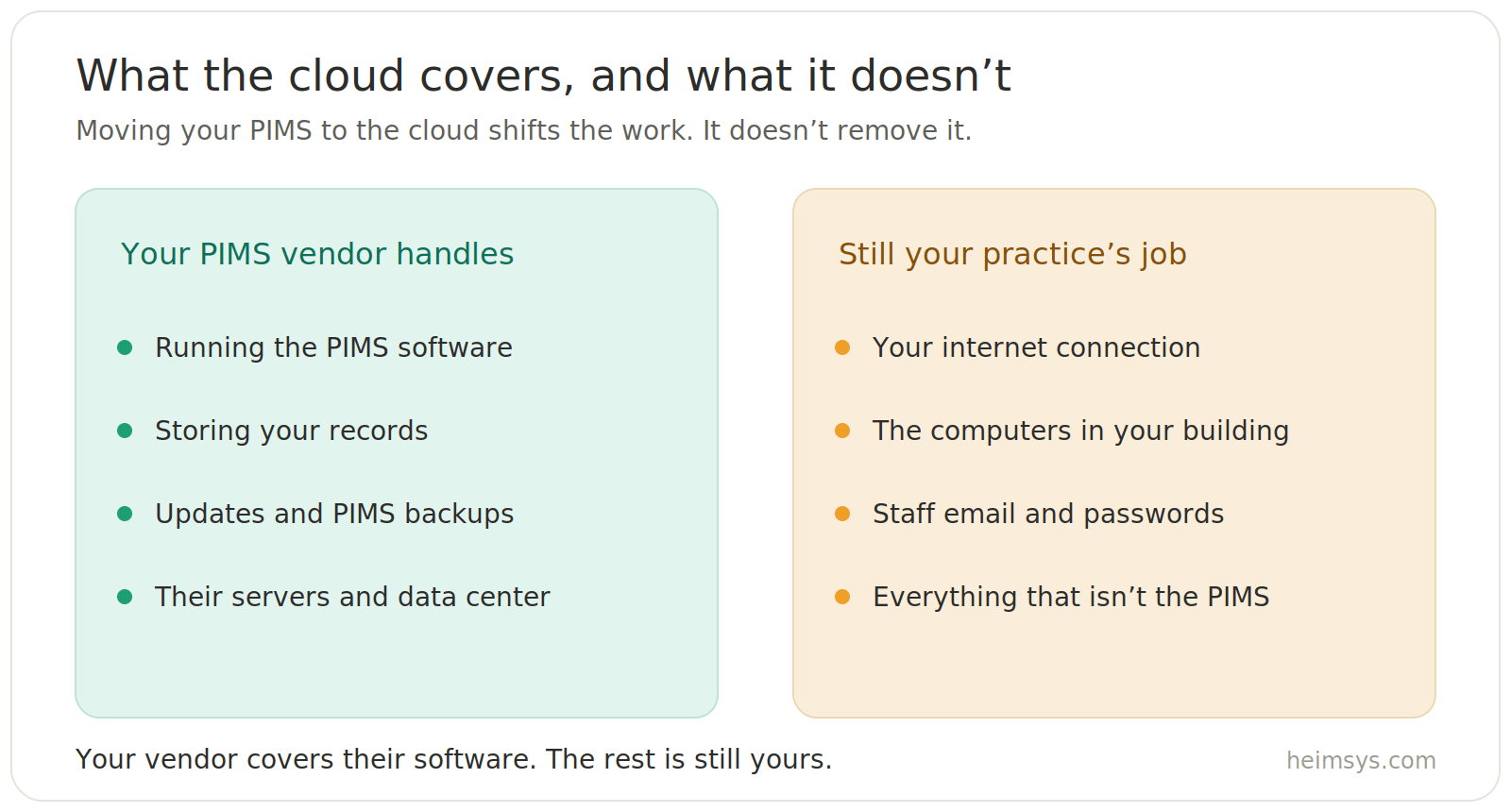Click the orange bullet beside The computers in your building
This screenshot has height=812, width=1511.
coord(842,431)
